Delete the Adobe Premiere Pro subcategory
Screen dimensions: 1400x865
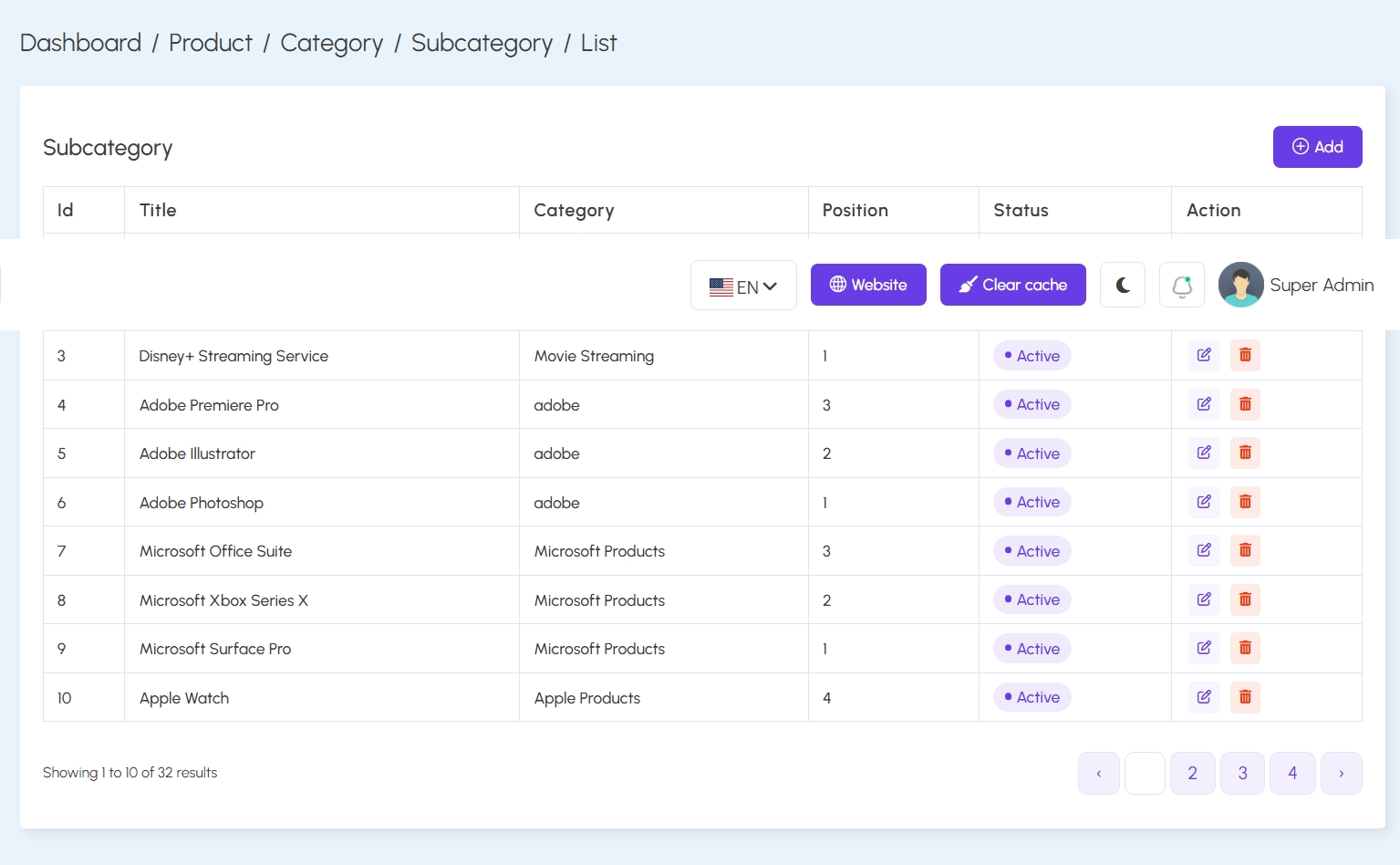(1245, 404)
